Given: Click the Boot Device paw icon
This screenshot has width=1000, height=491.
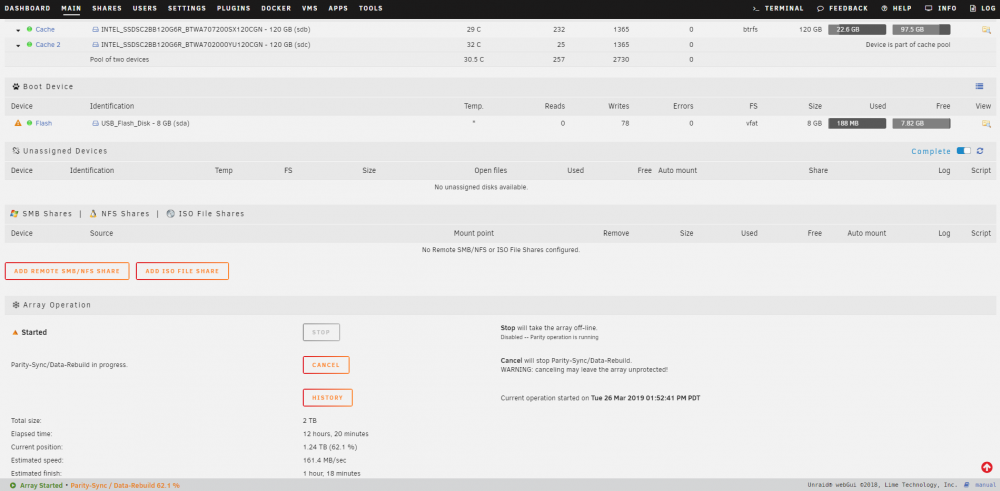Looking at the screenshot, I should pyautogui.click(x=15, y=87).
